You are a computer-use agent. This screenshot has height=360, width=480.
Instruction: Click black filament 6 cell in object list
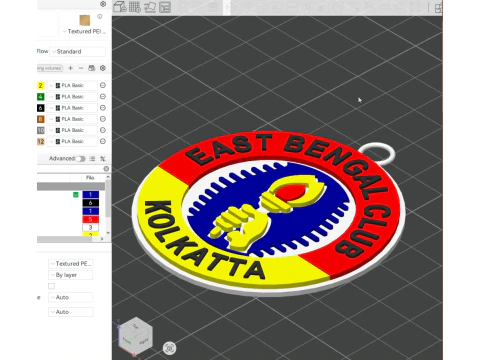point(90,203)
